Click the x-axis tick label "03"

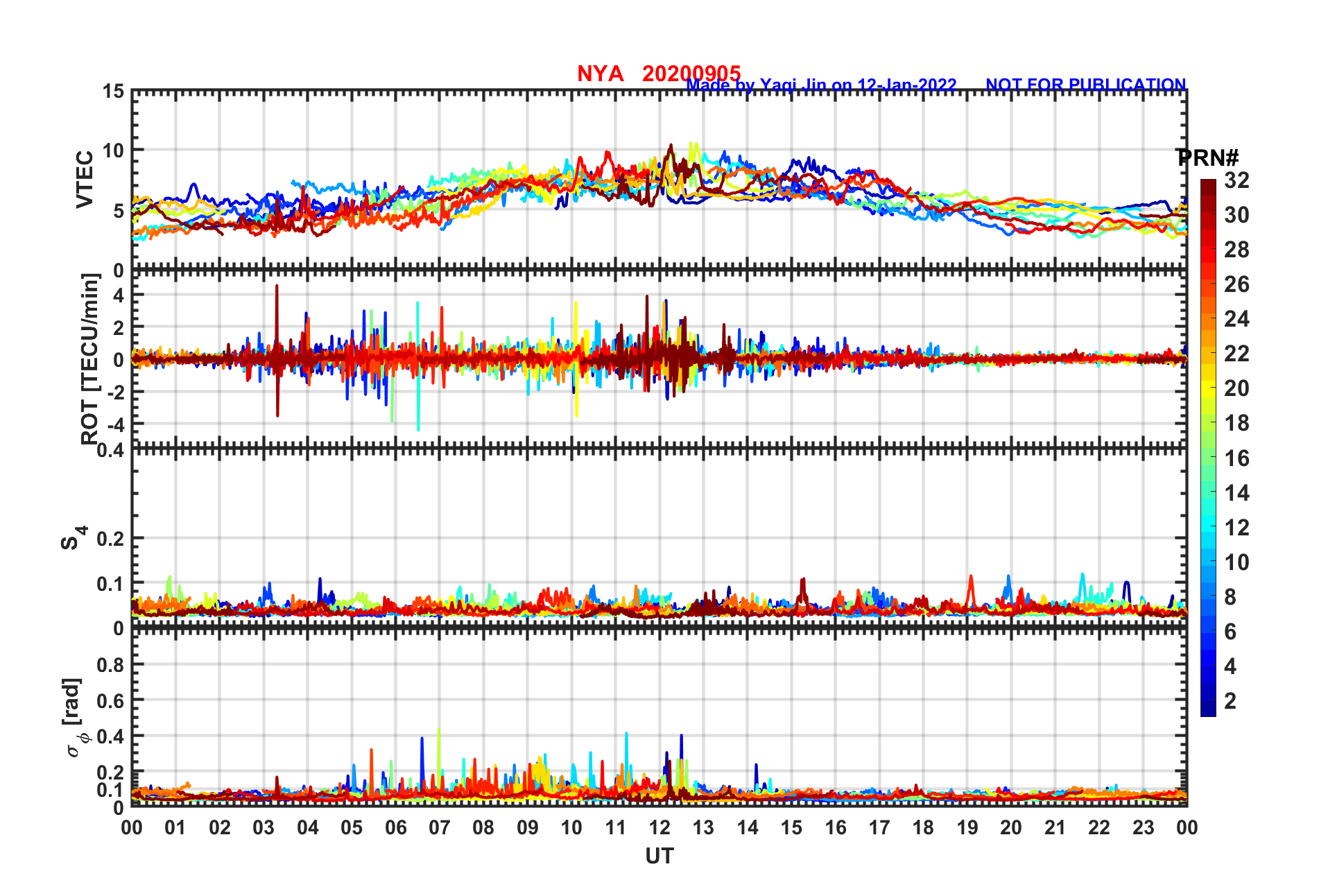264,827
